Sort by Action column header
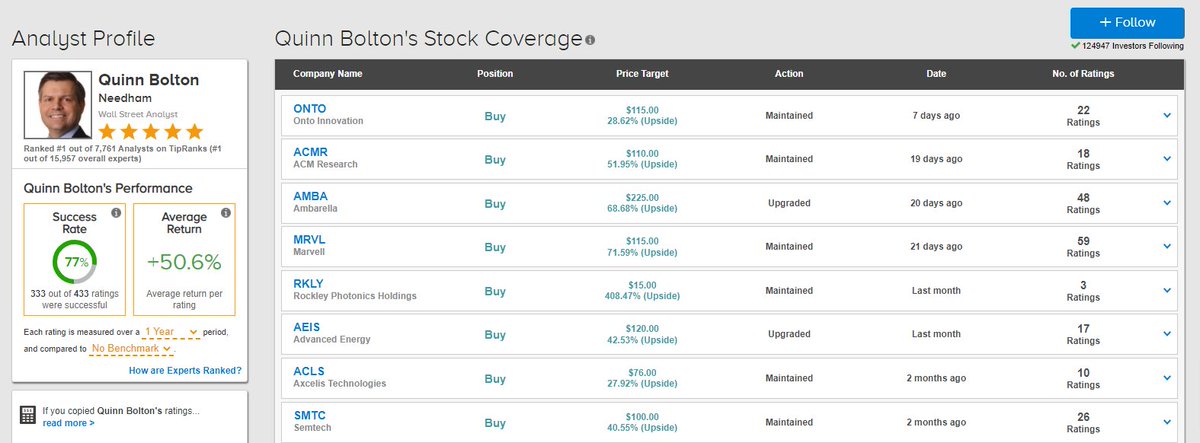The image size is (1200, 443). coord(789,74)
